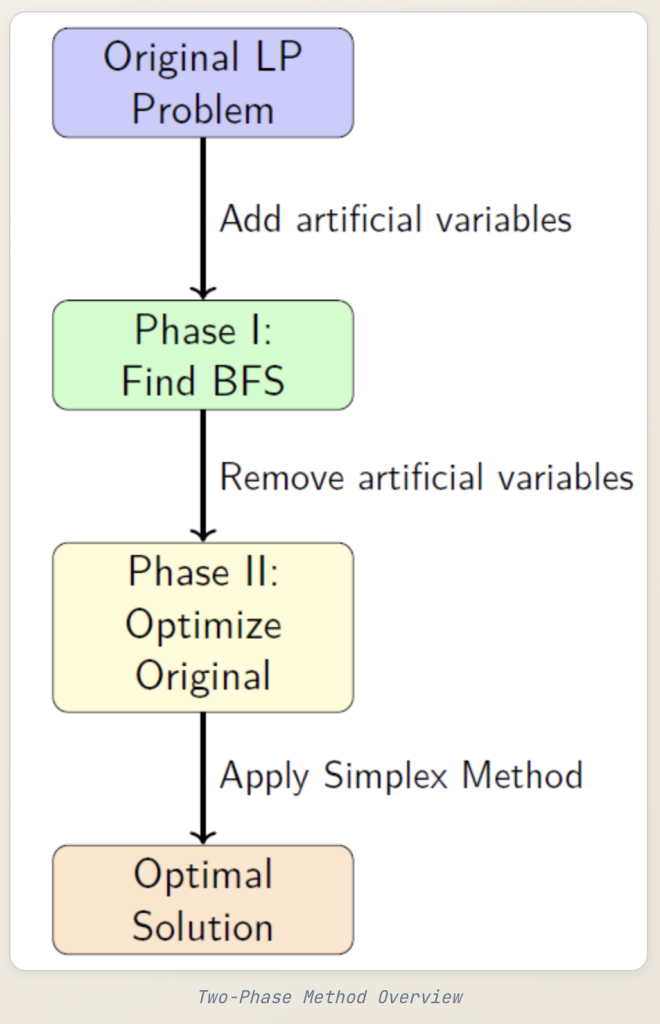Viewport: 660px width, 1024px height.
Task: Select the green Phase I Find BFS box
Action: (203, 355)
